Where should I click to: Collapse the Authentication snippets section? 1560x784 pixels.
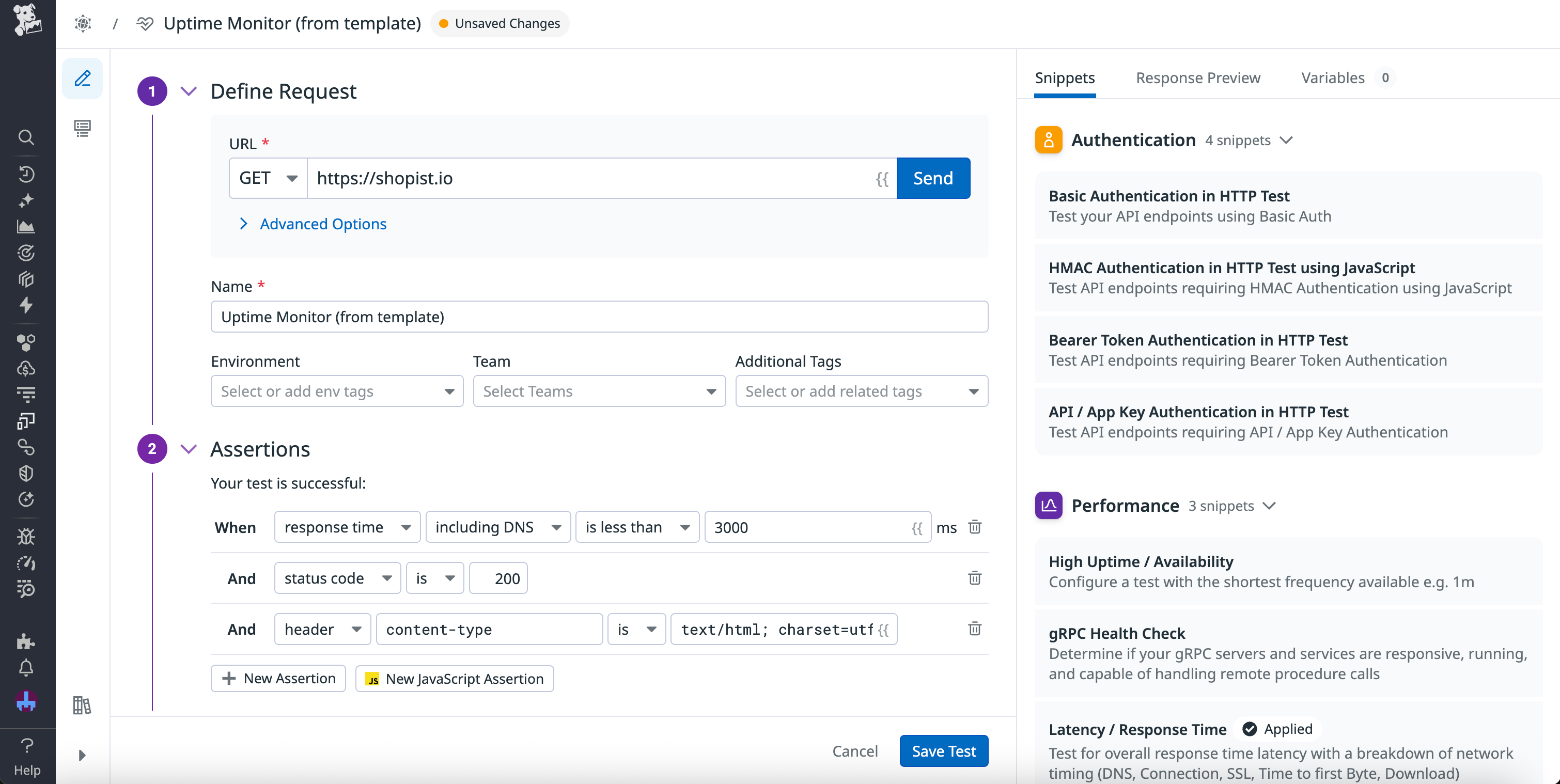point(1287,140)
